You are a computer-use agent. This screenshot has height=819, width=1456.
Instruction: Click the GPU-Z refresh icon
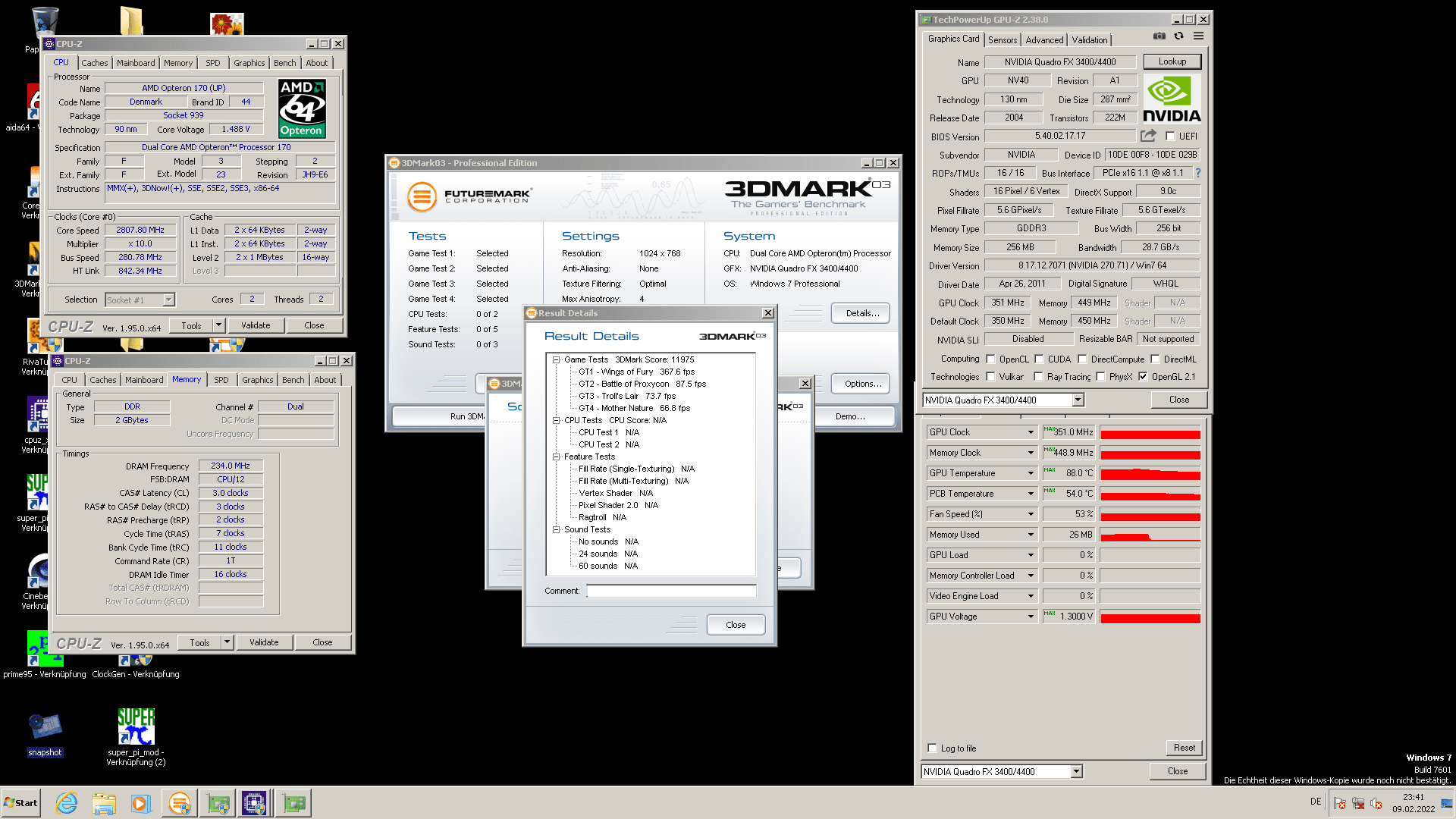1178,36
